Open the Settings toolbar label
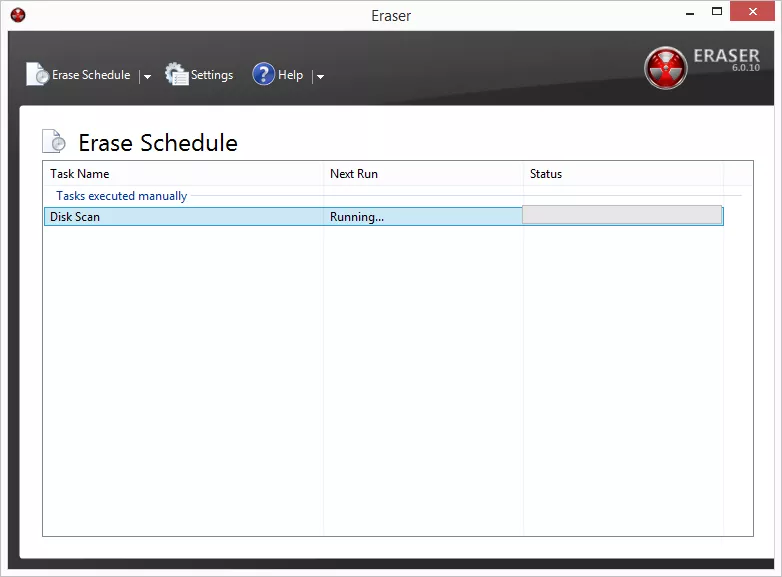Image resolution: width=782 pixels, height=577 pixels. (212, 75)
